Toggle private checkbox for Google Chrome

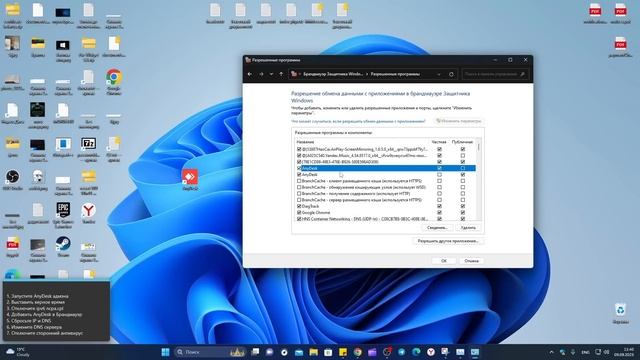[x=439, y=213]
